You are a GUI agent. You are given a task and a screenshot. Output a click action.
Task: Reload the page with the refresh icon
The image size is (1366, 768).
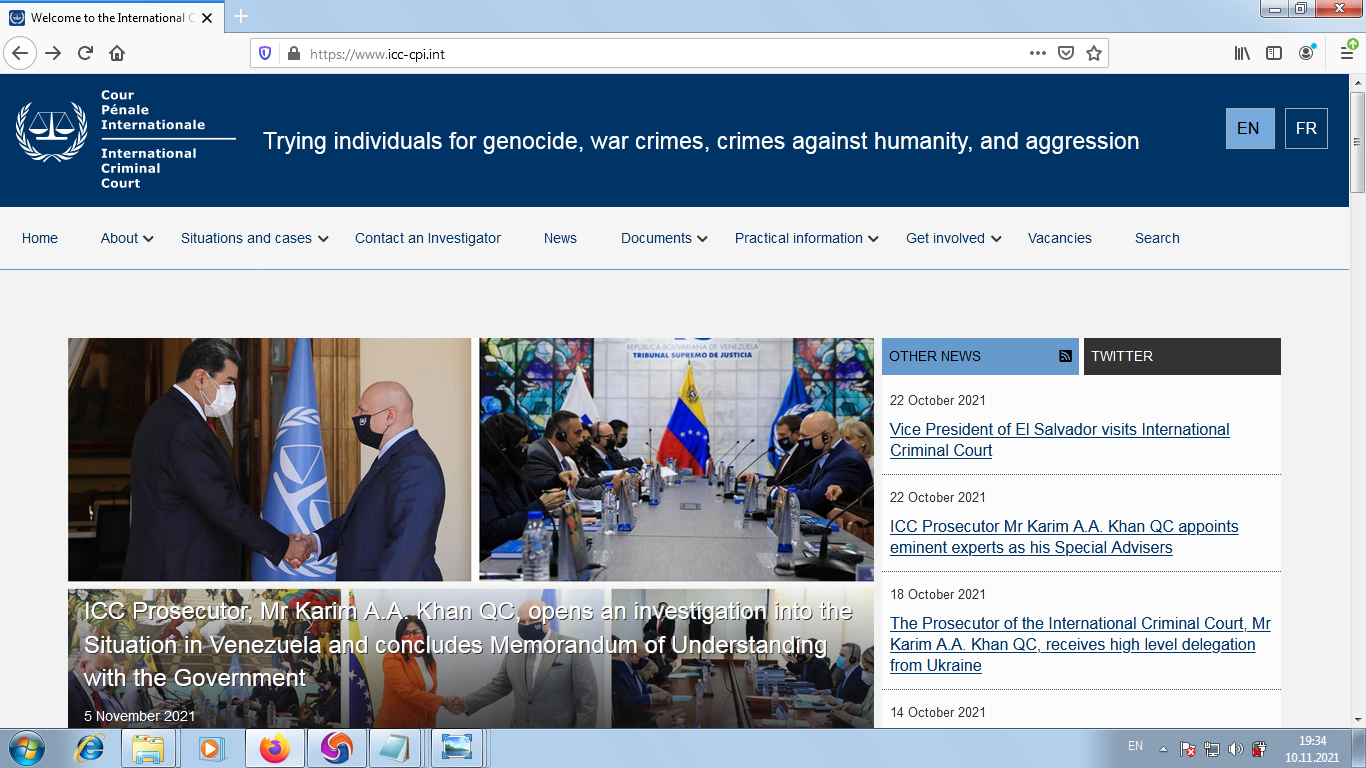click(x=84, y=54)
